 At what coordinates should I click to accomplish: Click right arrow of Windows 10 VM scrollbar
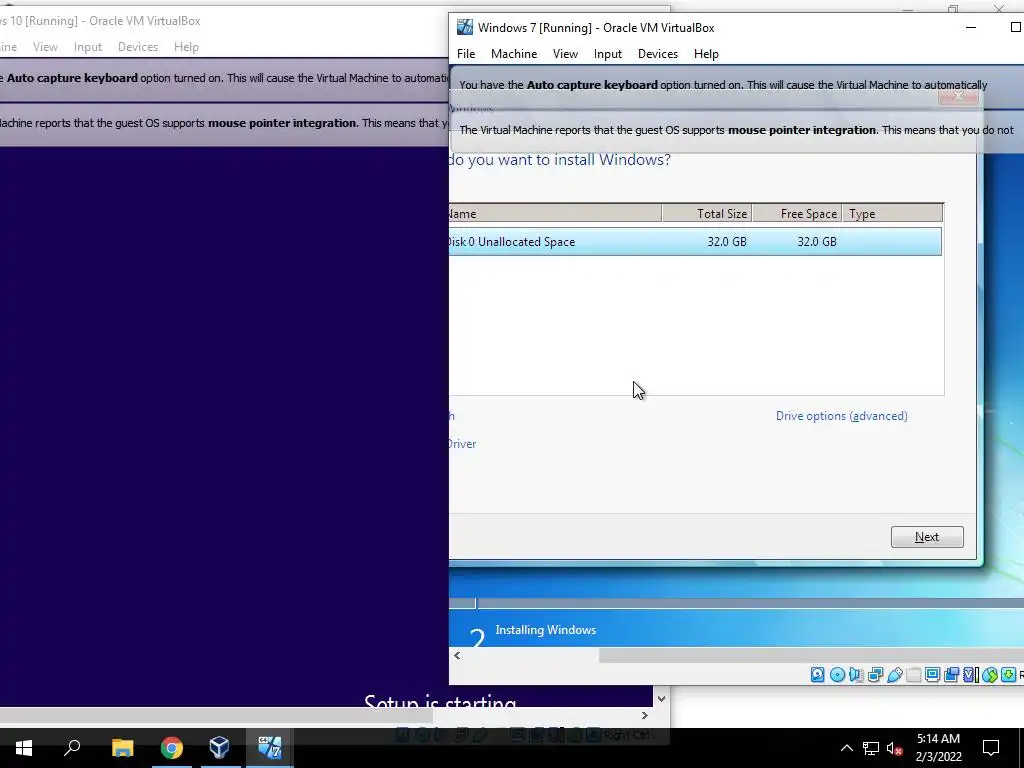pyautogui.click(x=645, y=716)
